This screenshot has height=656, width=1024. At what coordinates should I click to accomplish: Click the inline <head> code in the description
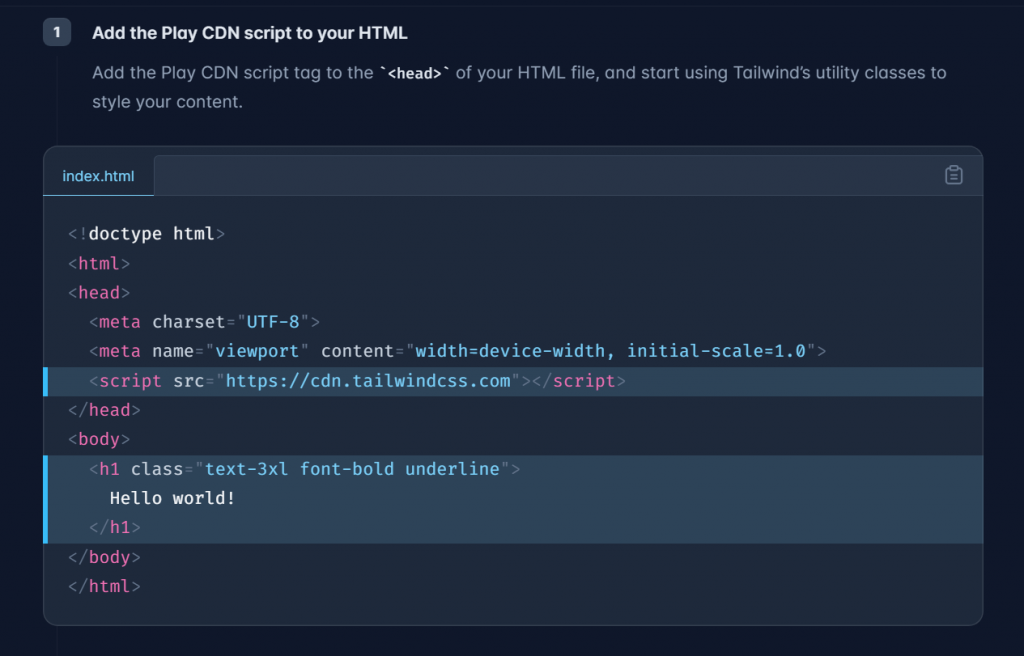(414, 74)
